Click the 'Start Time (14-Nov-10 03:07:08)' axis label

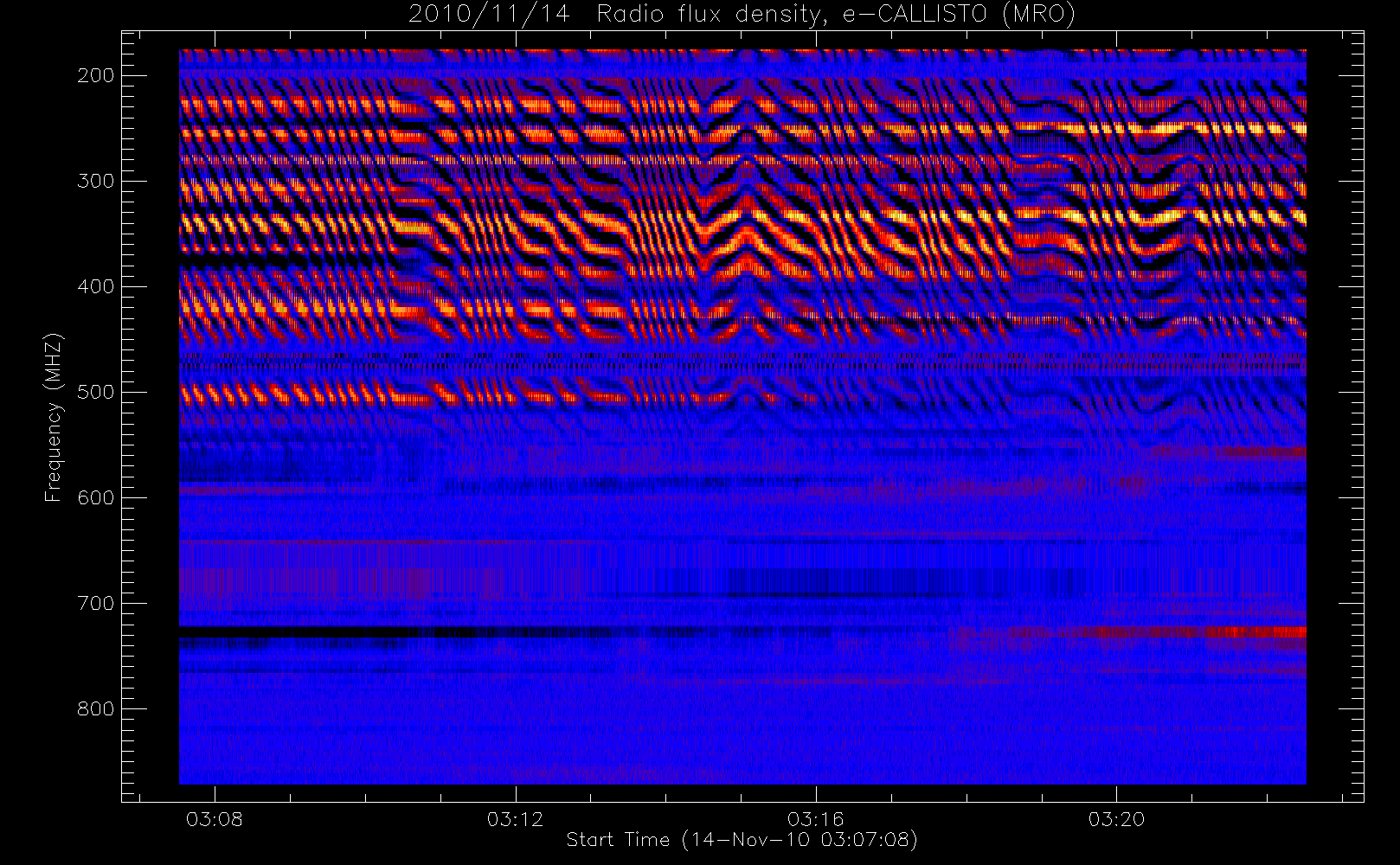742,840
